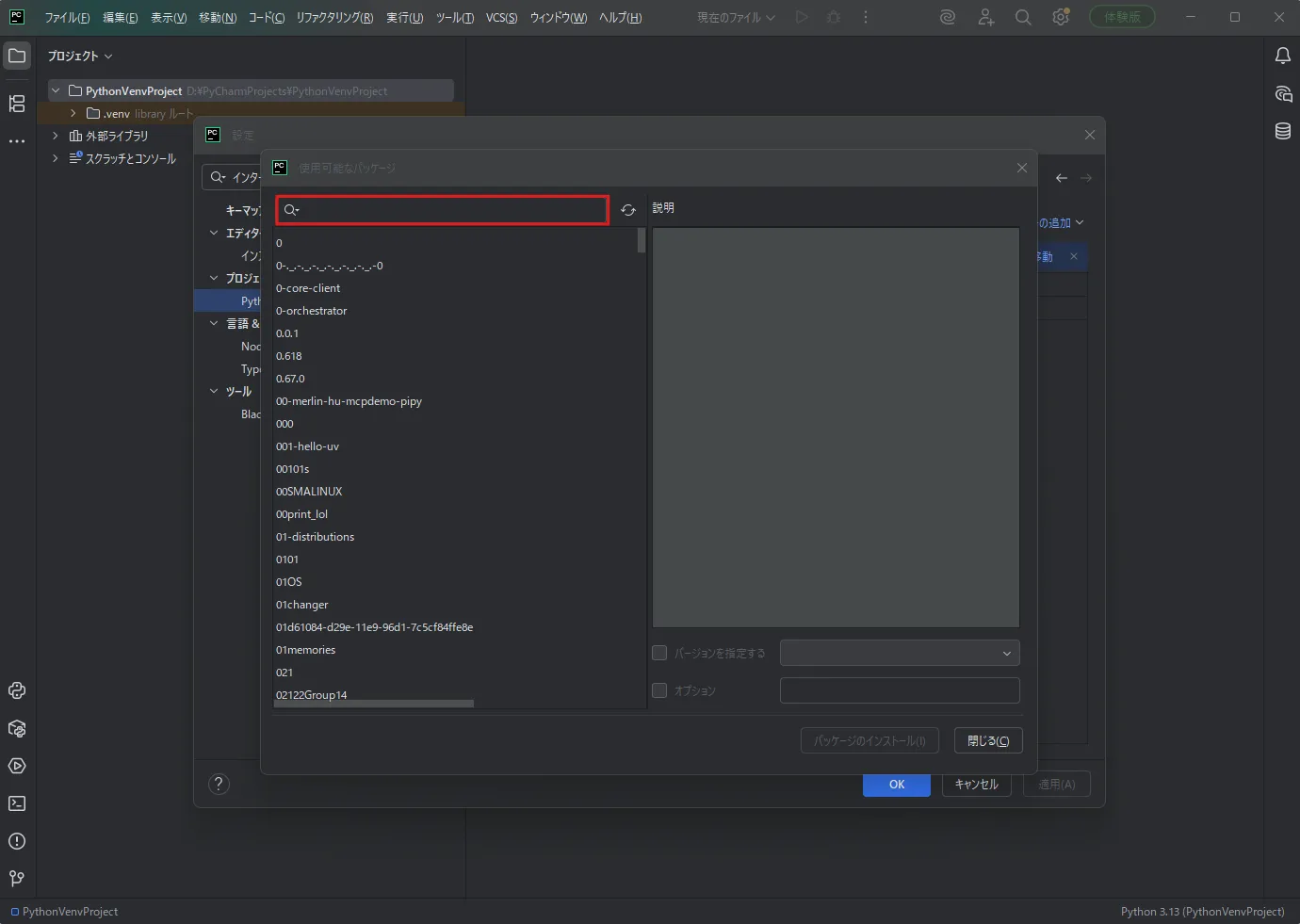Open the Version Control (Git) tool window
Viewport: 1300px width, 924px height.
click(17, 879)
